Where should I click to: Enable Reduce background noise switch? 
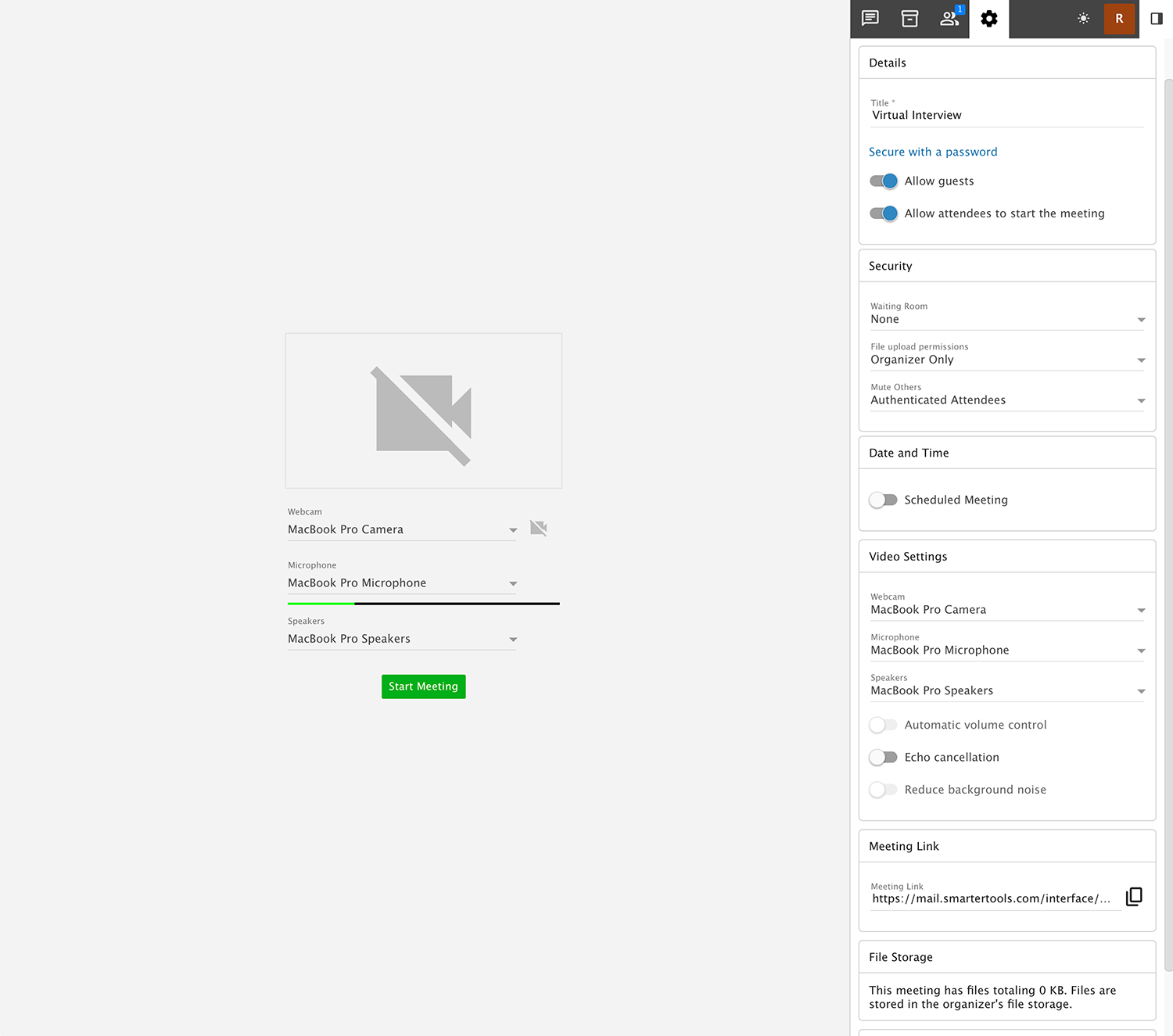[884, 790]
